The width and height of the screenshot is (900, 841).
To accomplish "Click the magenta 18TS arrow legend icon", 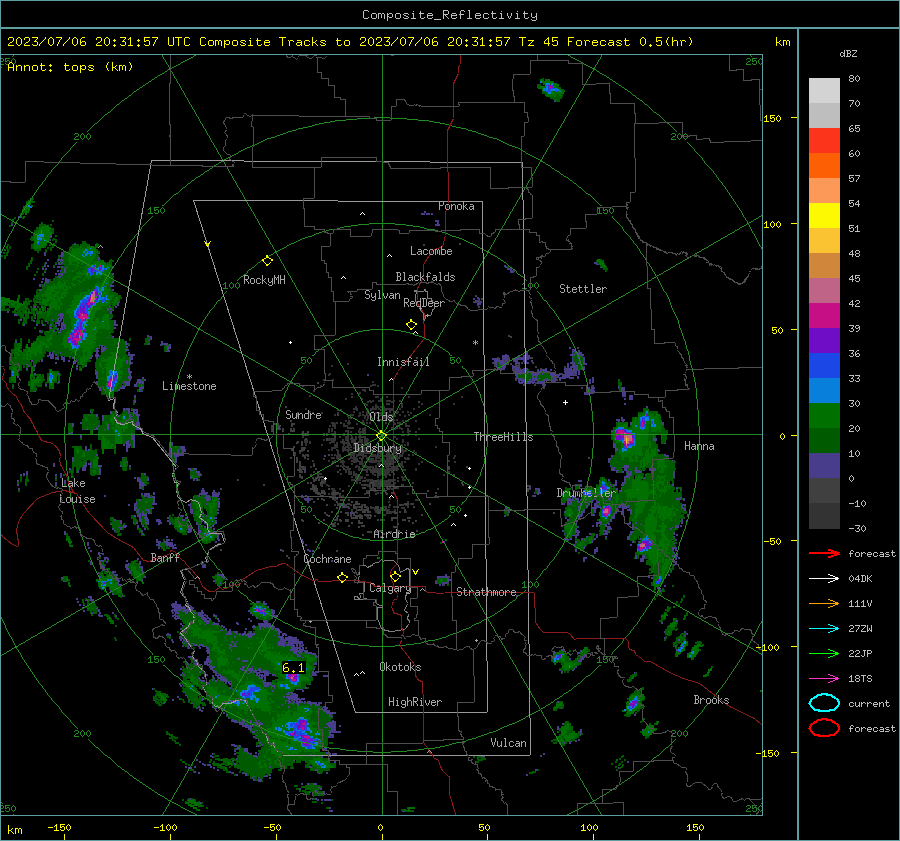I will pos(824,679).
